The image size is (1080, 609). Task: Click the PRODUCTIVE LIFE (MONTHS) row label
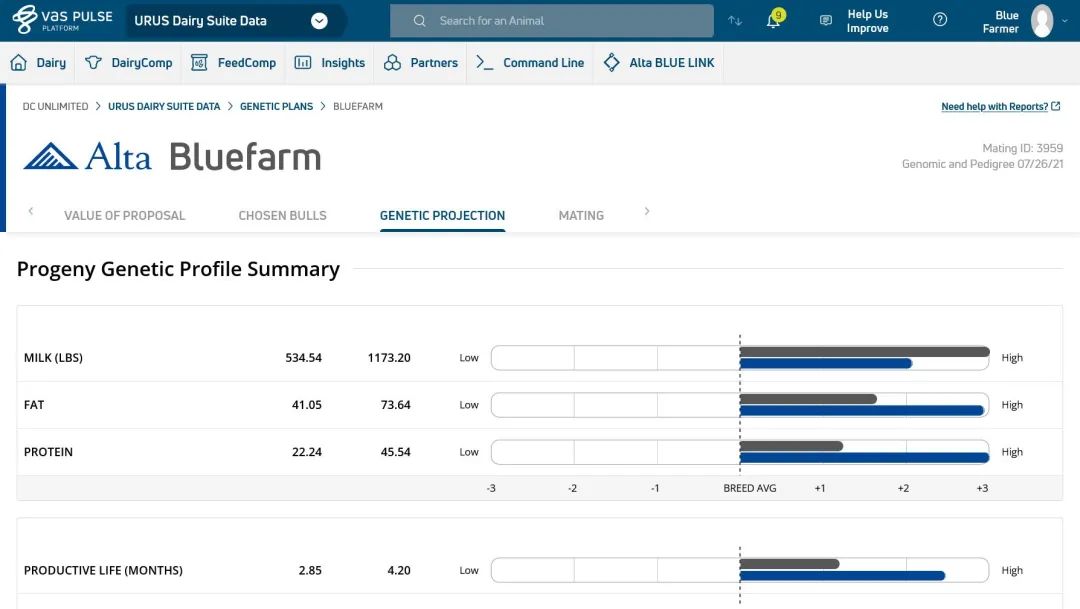click(103, 570)
